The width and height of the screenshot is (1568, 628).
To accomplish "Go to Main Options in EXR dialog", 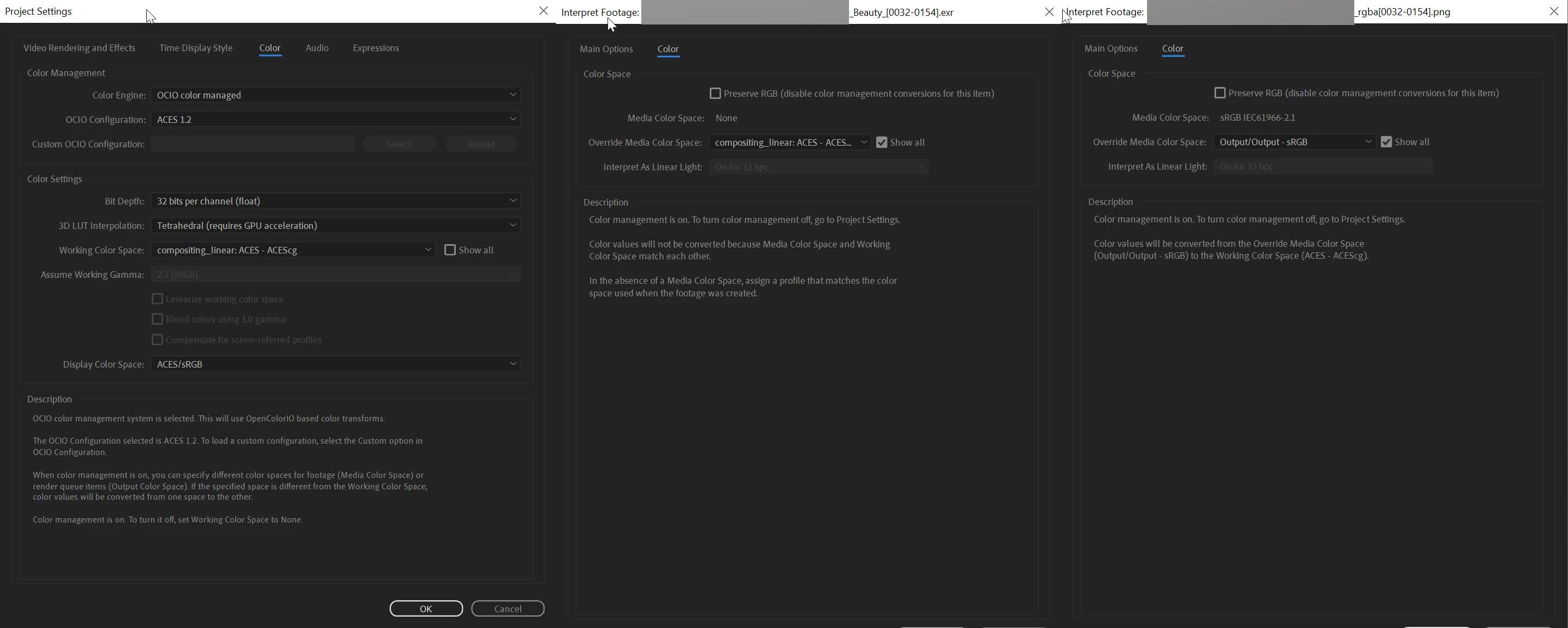I will [x=606, y=49].
